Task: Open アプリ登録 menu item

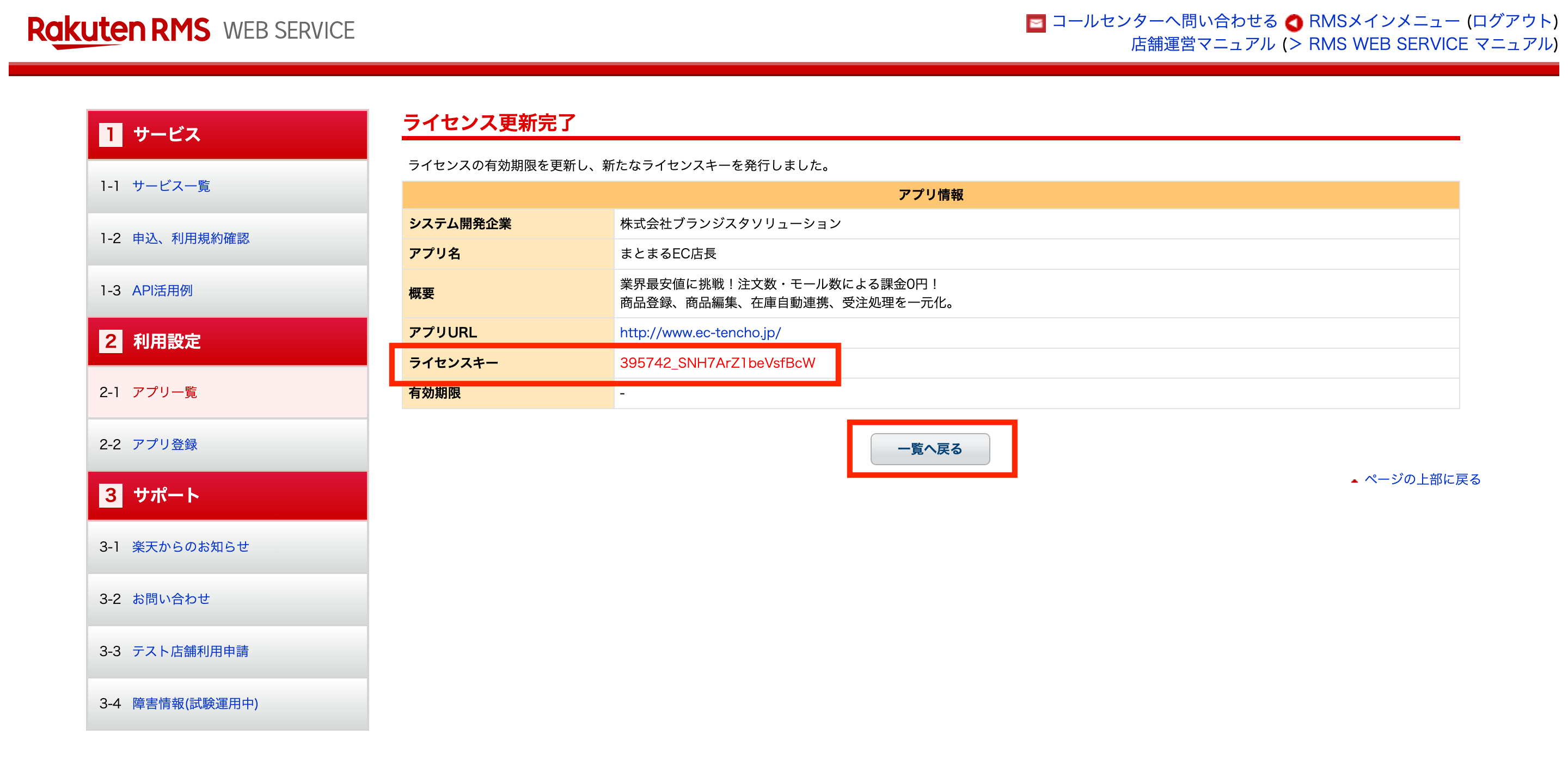Action: click(x=164, y=445)
